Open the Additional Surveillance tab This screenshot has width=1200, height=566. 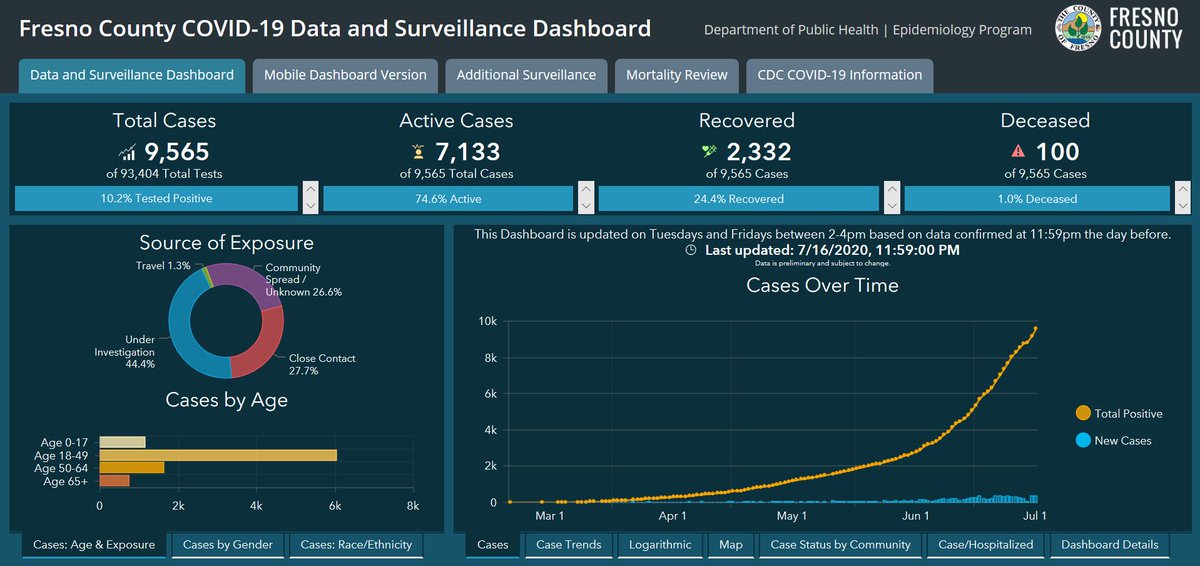point(526,75)
